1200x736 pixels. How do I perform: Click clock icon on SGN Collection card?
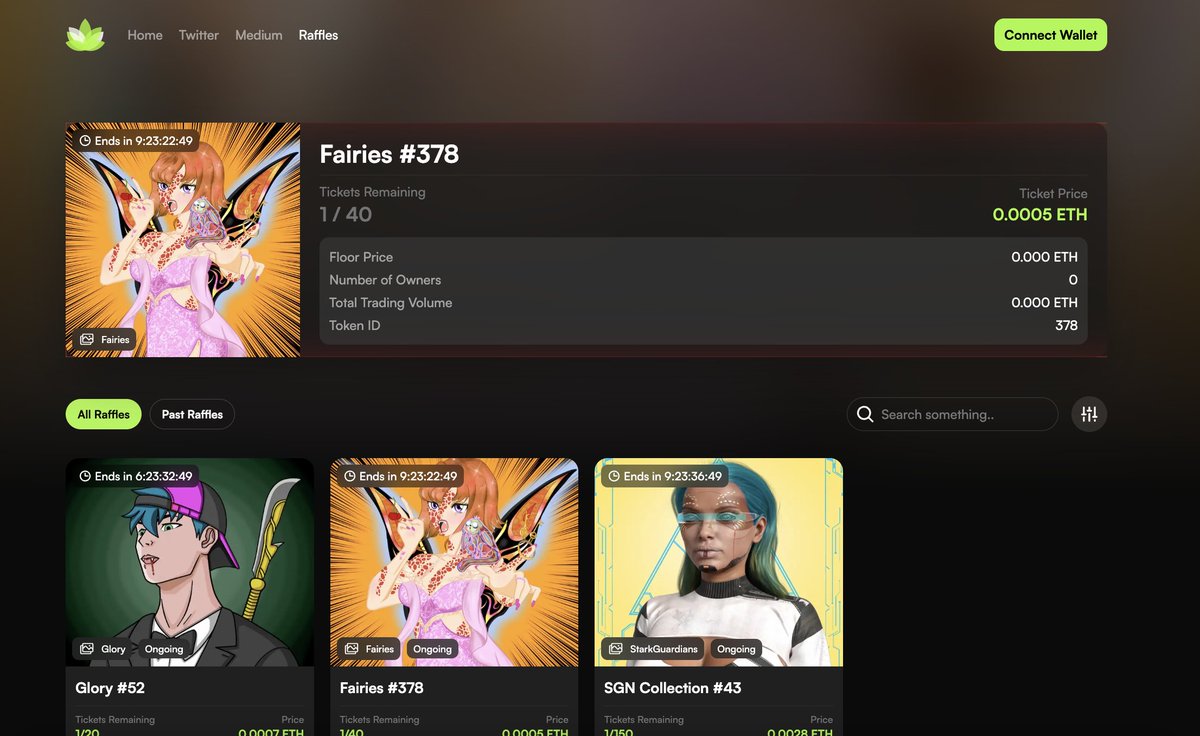tap(614, 476)
